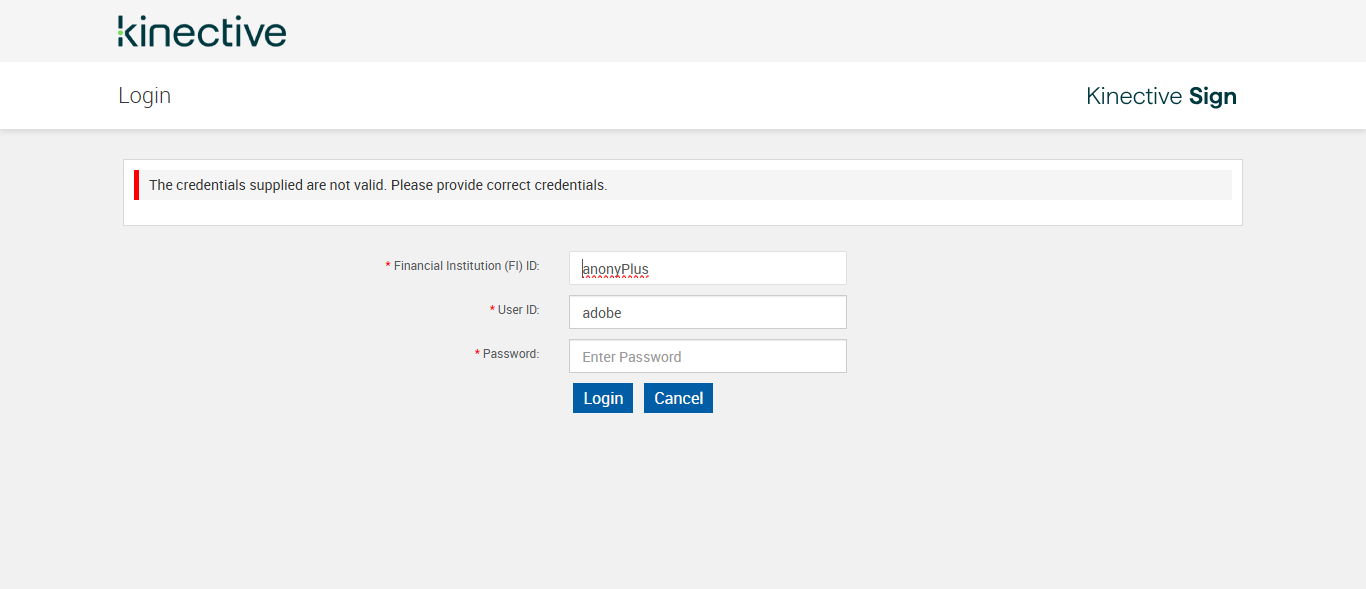
Task: Select the Enter Password field
Action: [x=707, y=356]
